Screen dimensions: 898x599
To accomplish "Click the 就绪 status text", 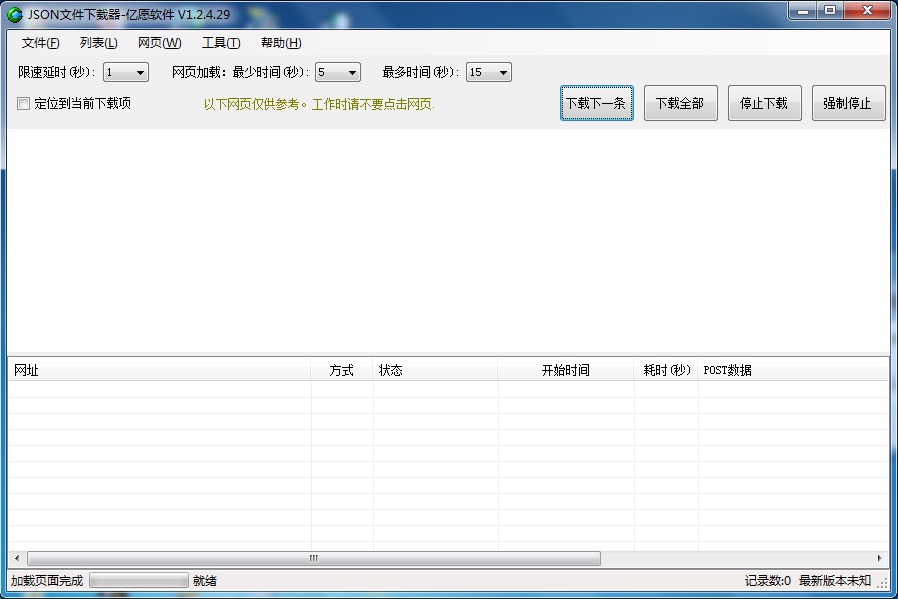I will point(204,581).
